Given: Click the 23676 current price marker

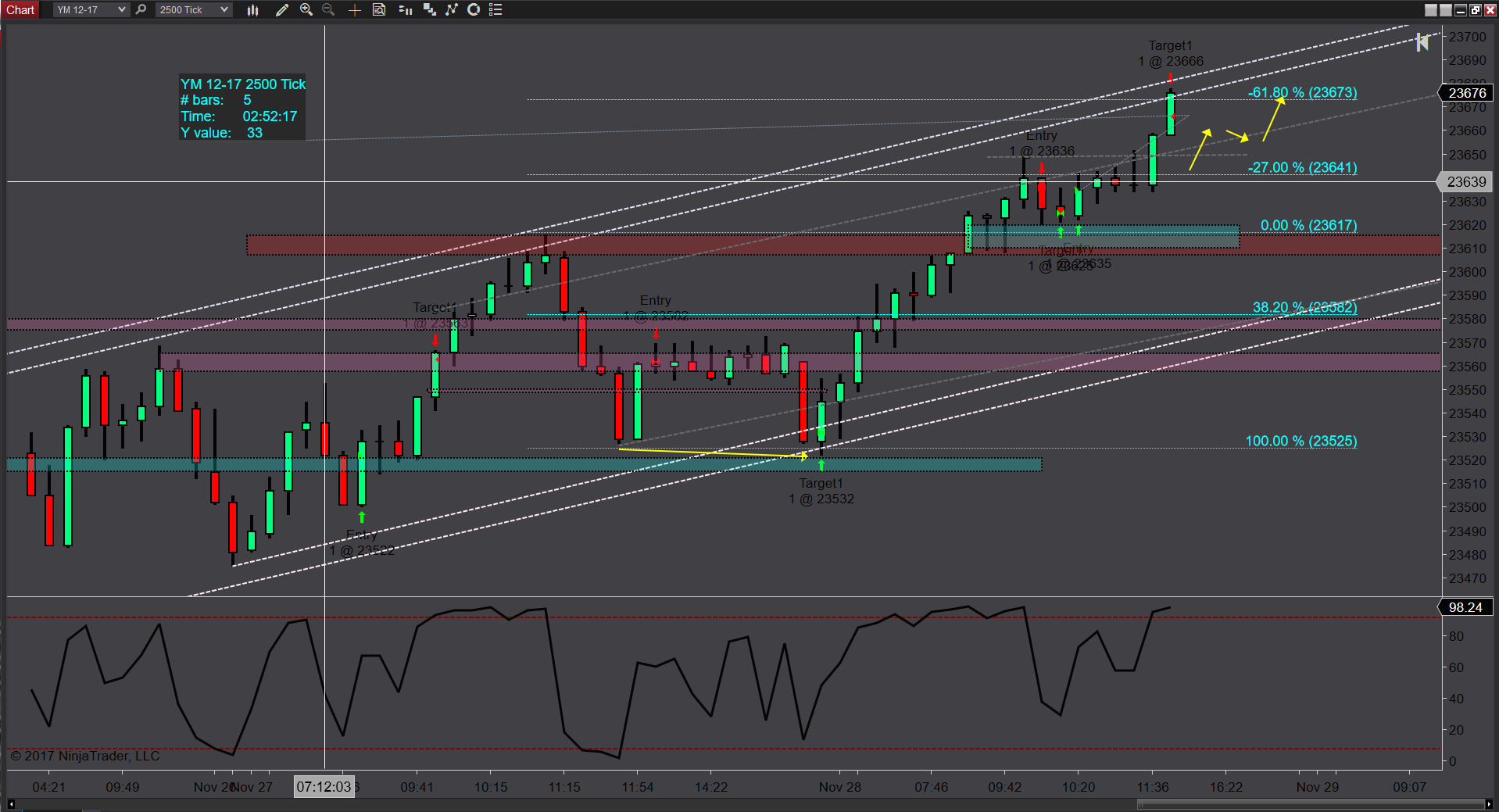Looking at the screenshot, I should pyautogui.click(x=1466, y=93).
